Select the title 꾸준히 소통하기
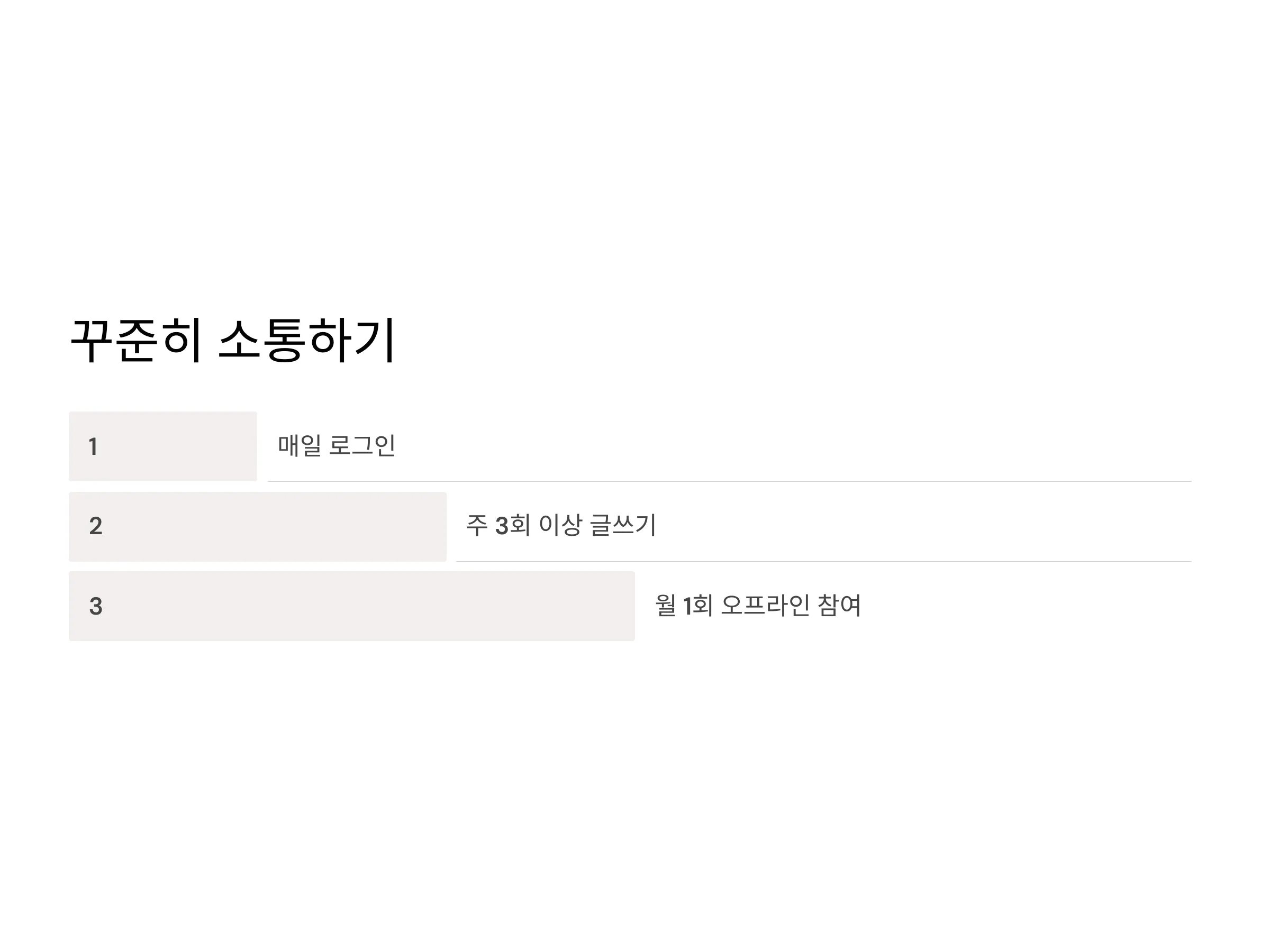Viewport: 1270px width, 952px height. click(233, 340)
